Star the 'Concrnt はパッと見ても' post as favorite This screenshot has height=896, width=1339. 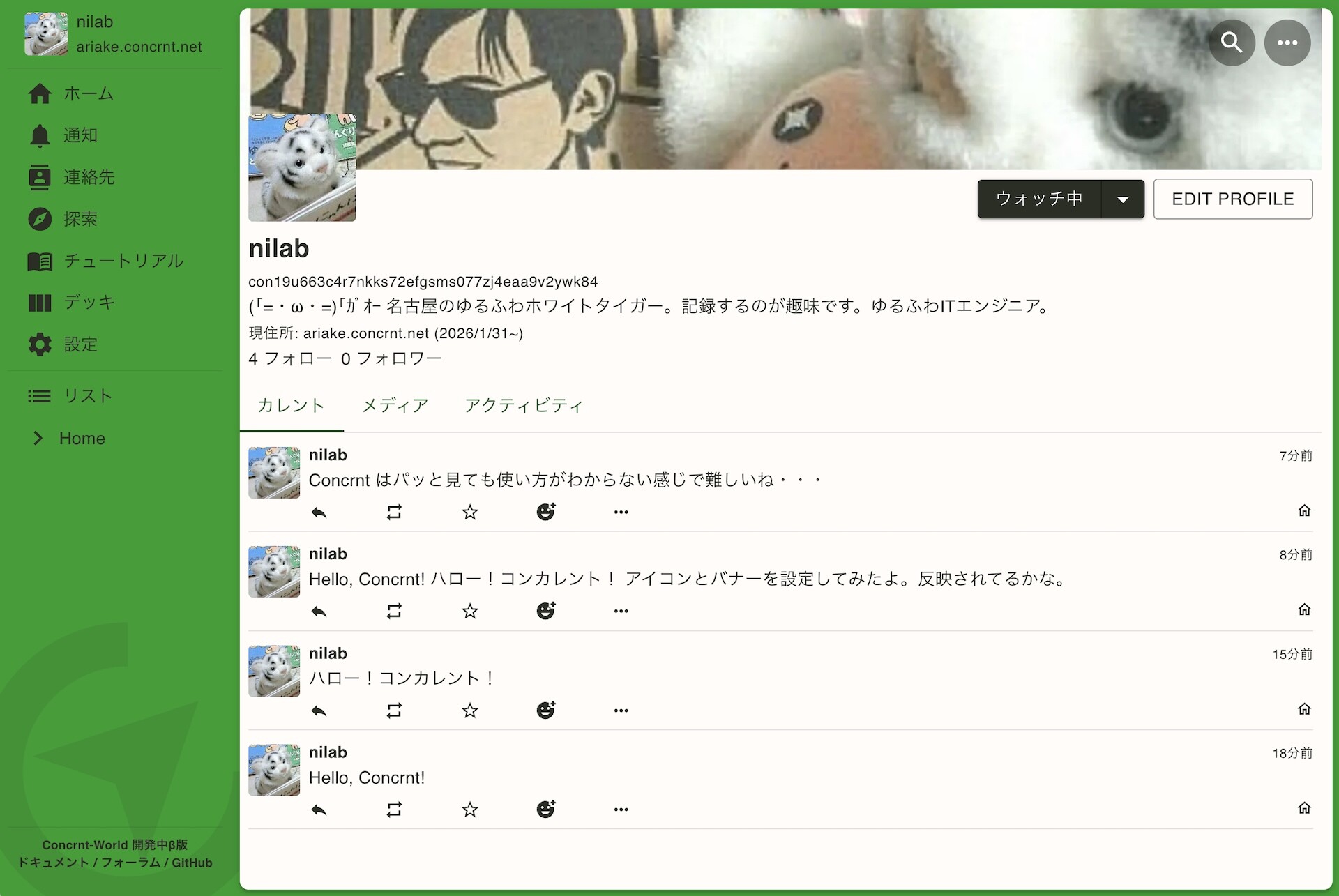pos(470,512)
